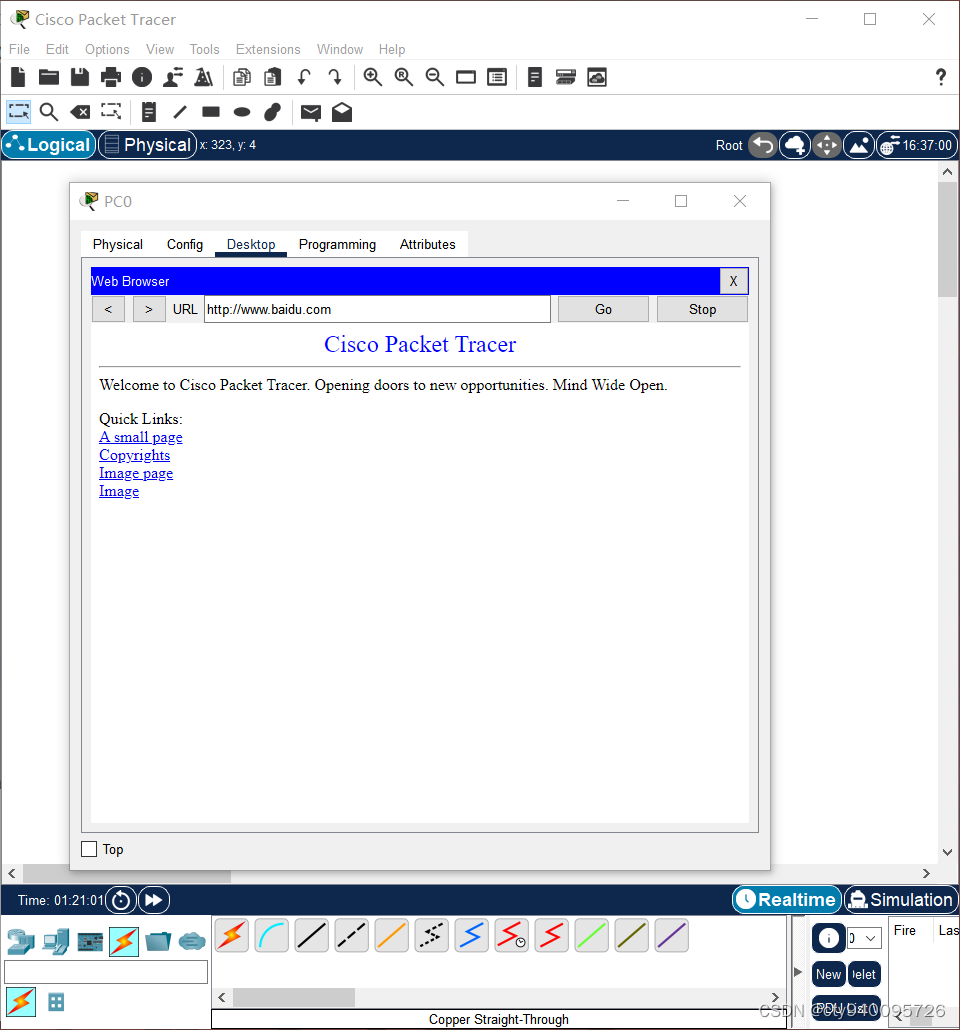The image size is (960, 1030).
Task: Click the browser back '<' button
Action: pos(108,309)
